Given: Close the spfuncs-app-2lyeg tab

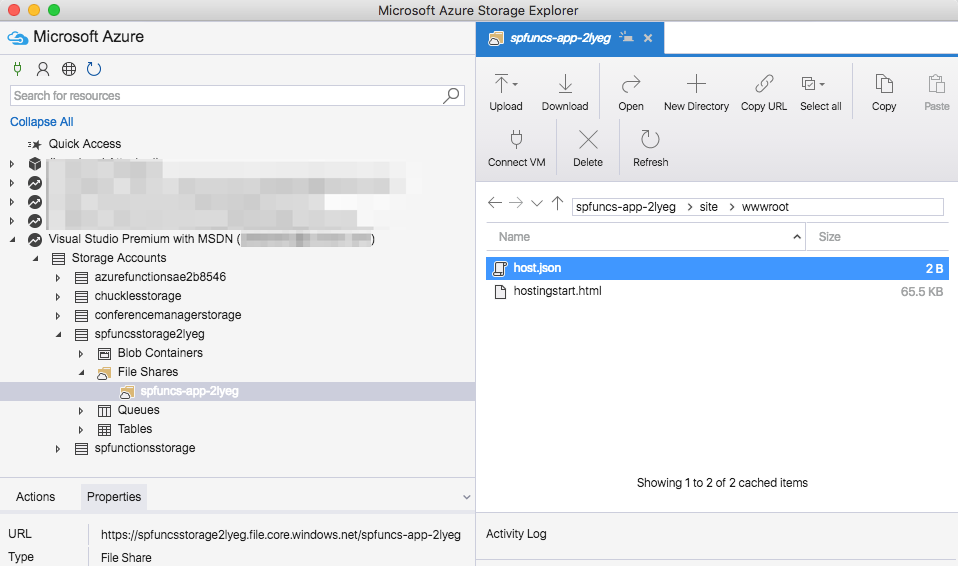Looking at the screenshot, I should (x=648, y=39).
